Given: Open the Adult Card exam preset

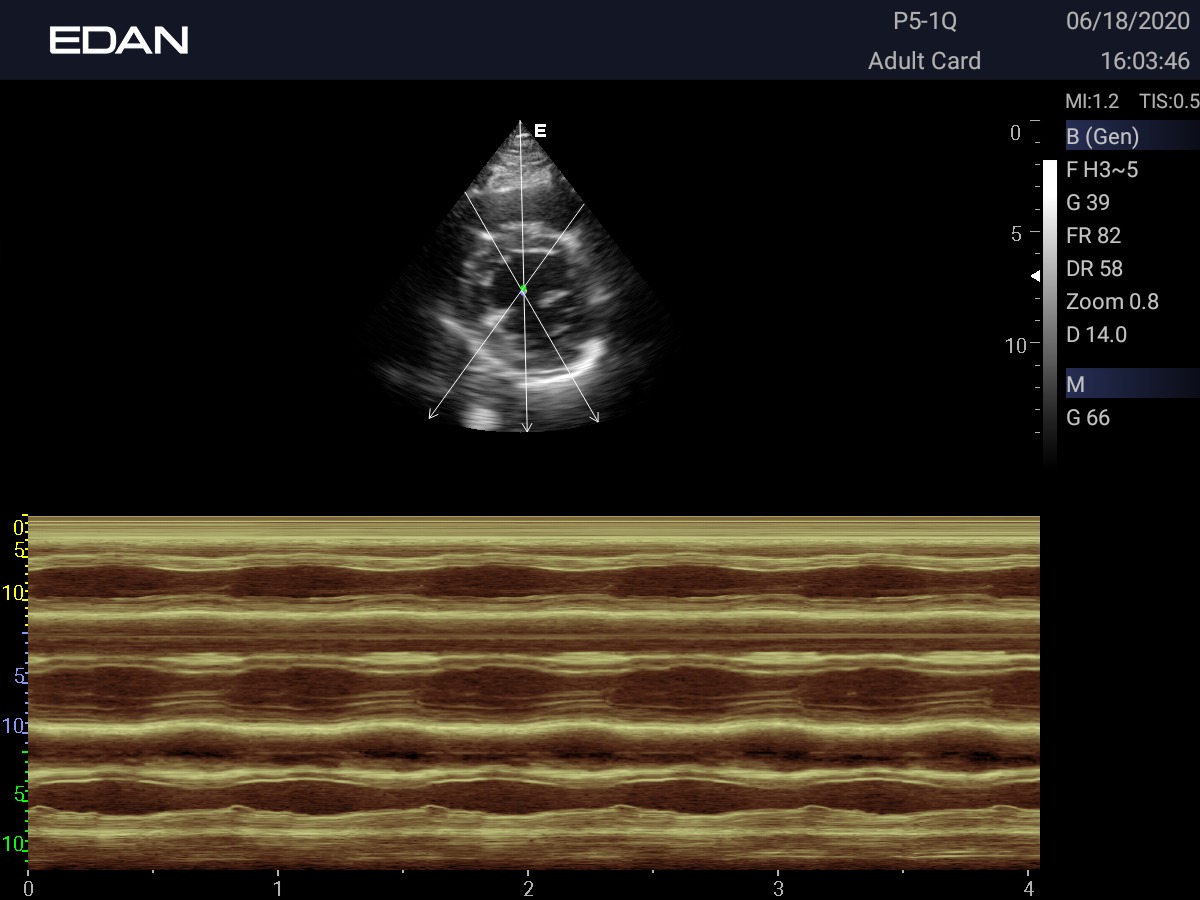Looking at the screenshot, I should (924, 61).
